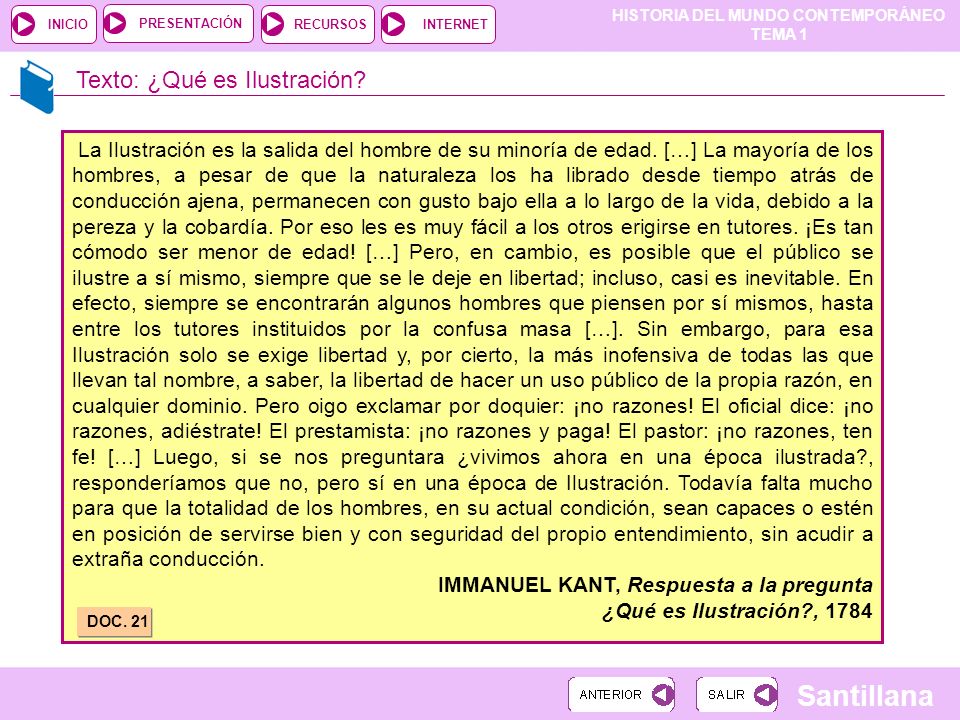Image resolution: width=960 pixels, height=720 pixels.
Task: Click the back arrow icon on ANTERIOR
Action: point(662,694)
